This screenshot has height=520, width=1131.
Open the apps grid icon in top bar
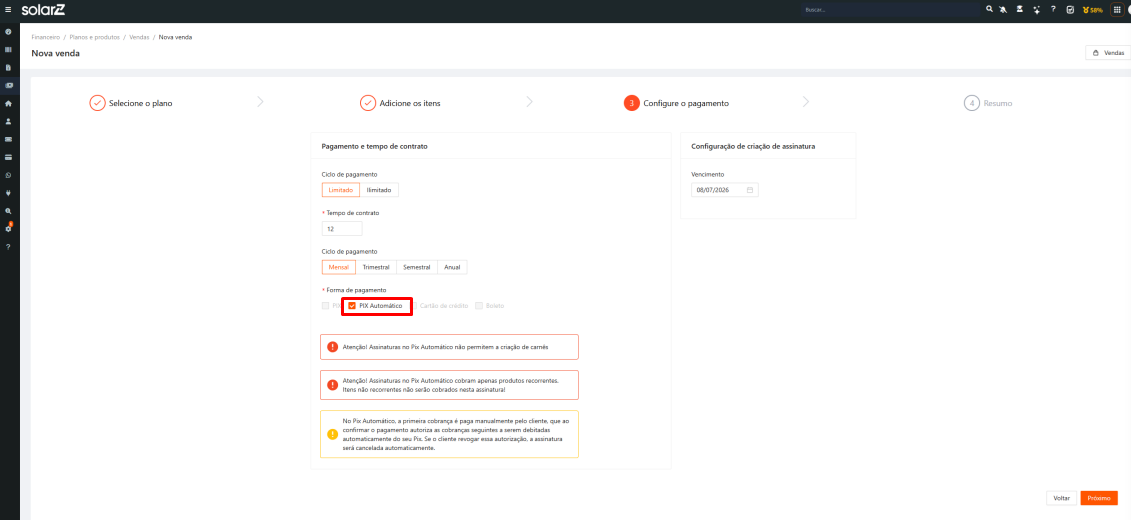tap(1117, 10)
